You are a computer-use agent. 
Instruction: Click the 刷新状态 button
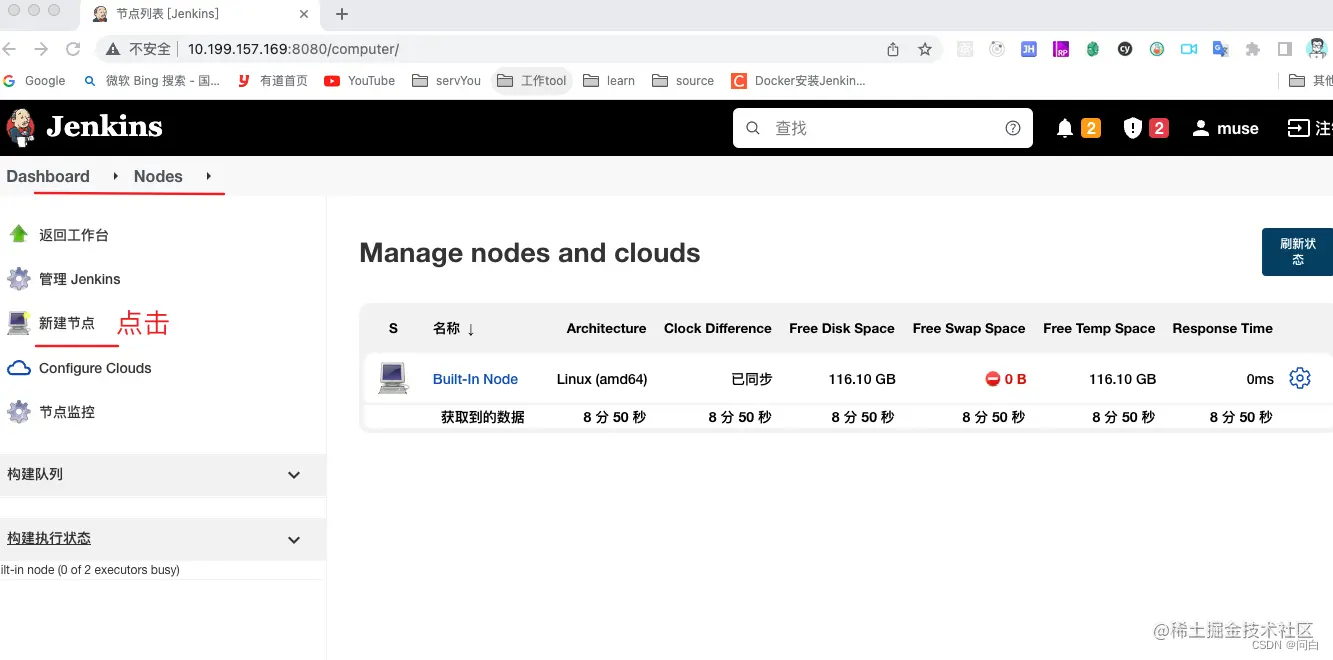1297,251
